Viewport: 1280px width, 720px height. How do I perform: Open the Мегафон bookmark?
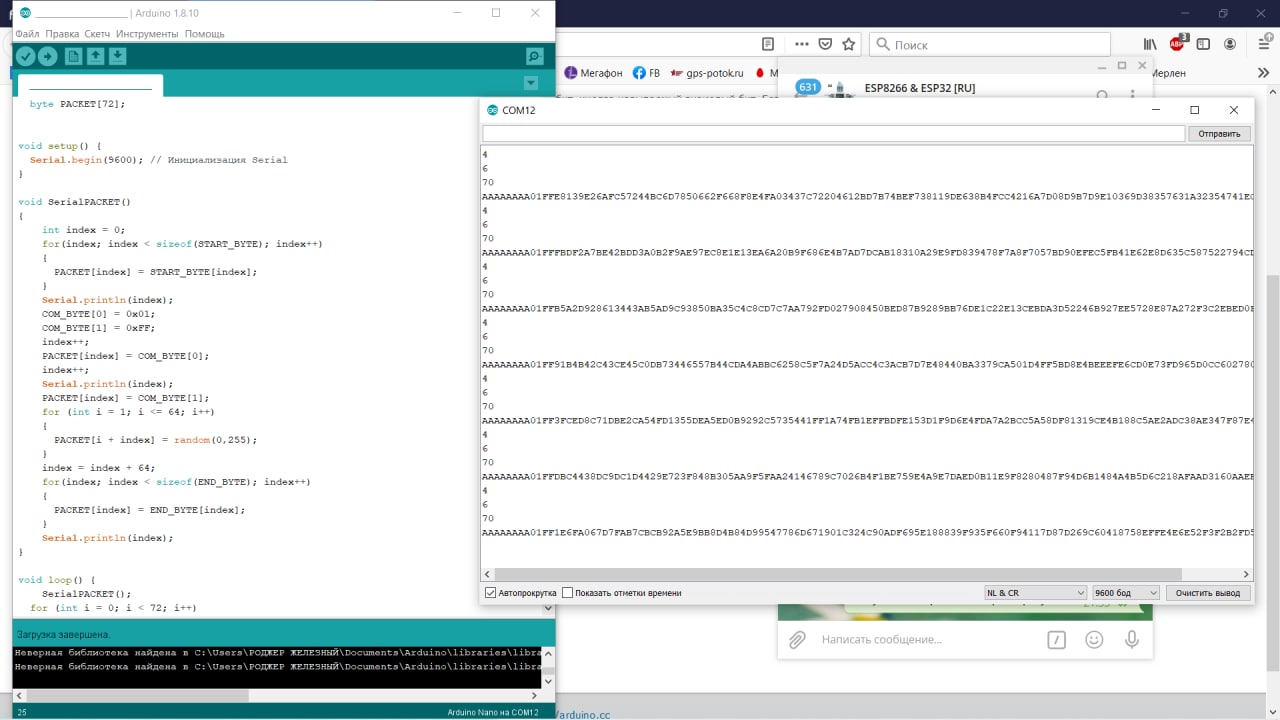(593, 73)
